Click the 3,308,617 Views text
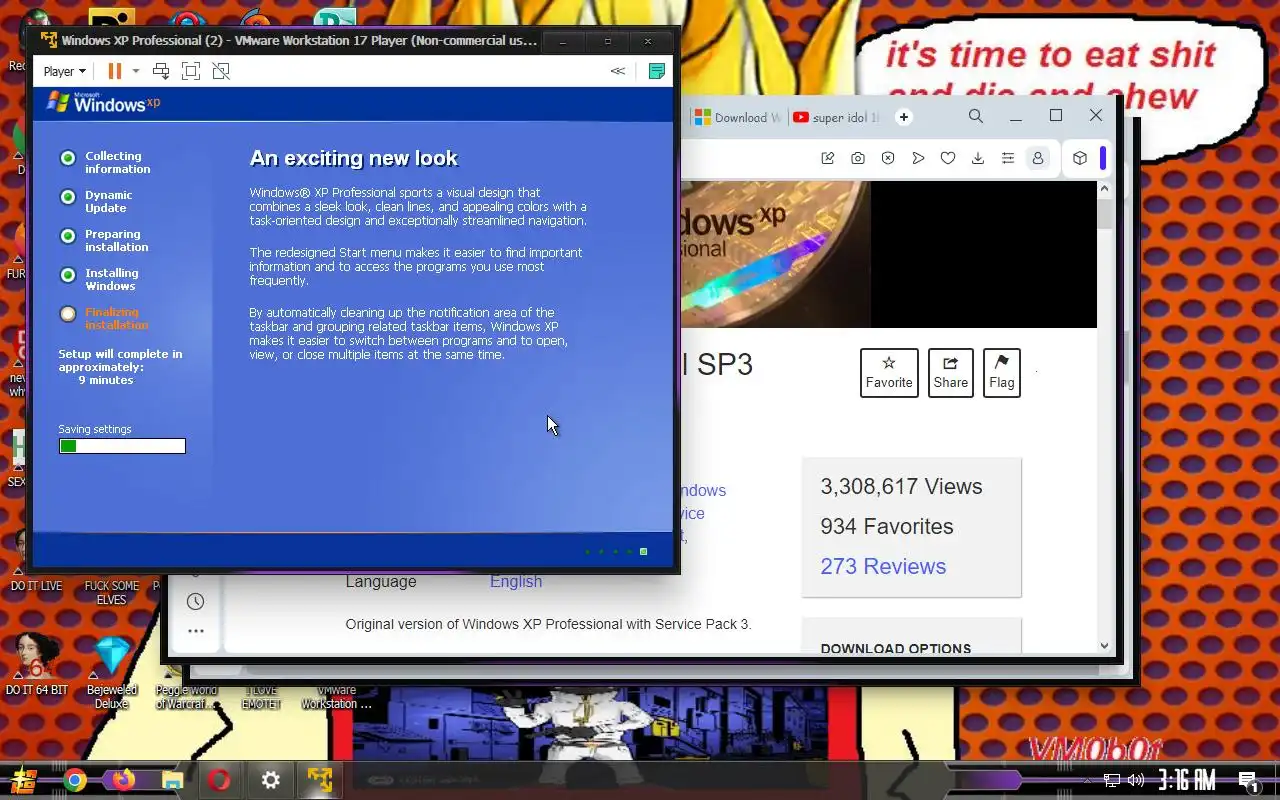The image size is (1280, 800). 901,487
